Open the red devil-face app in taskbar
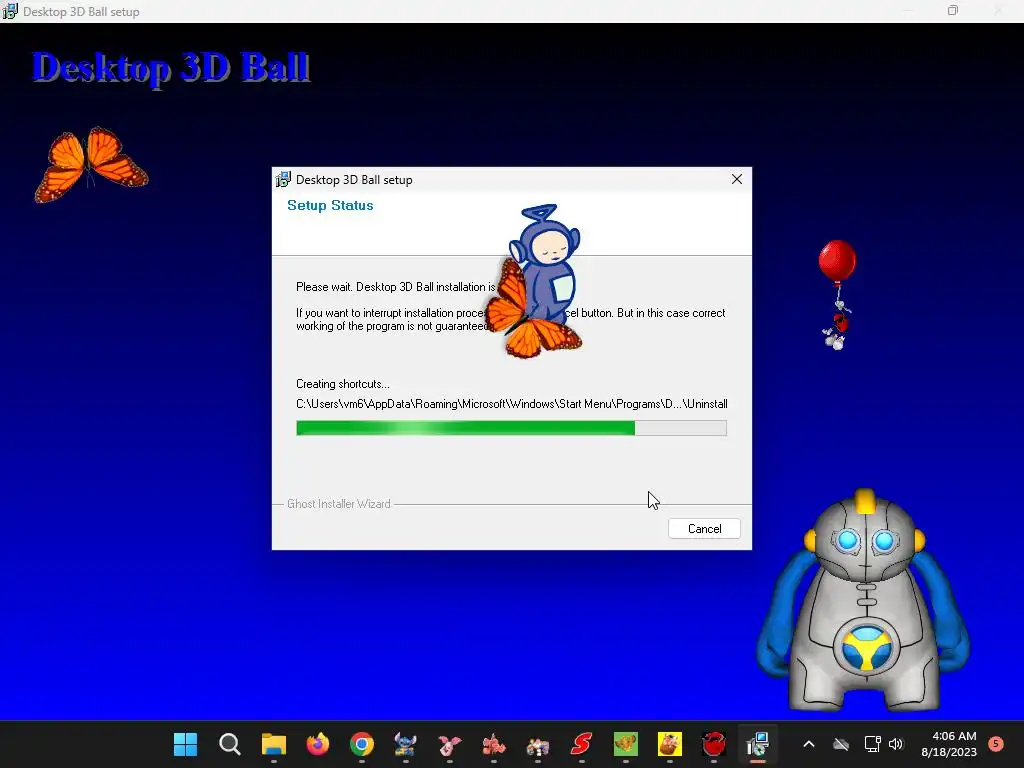1024x768 pixels. (714, 744)
